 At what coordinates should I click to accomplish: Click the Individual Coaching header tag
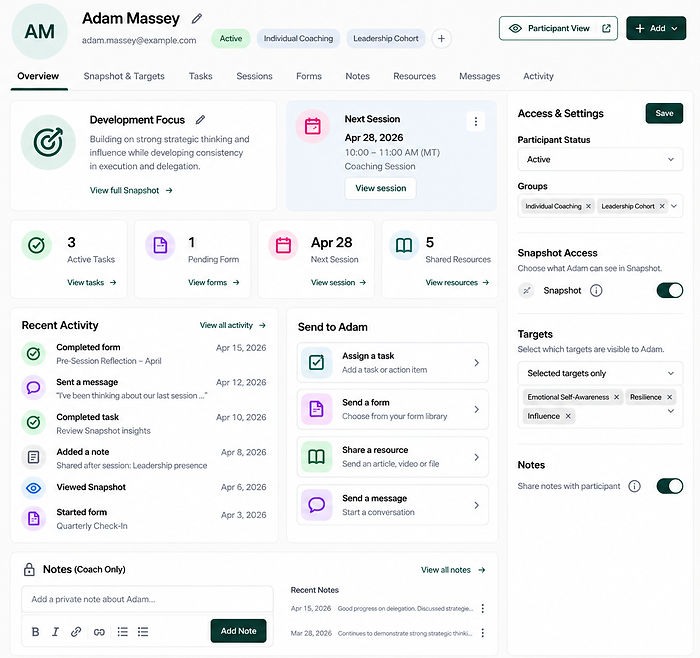(x=298, y=39)
